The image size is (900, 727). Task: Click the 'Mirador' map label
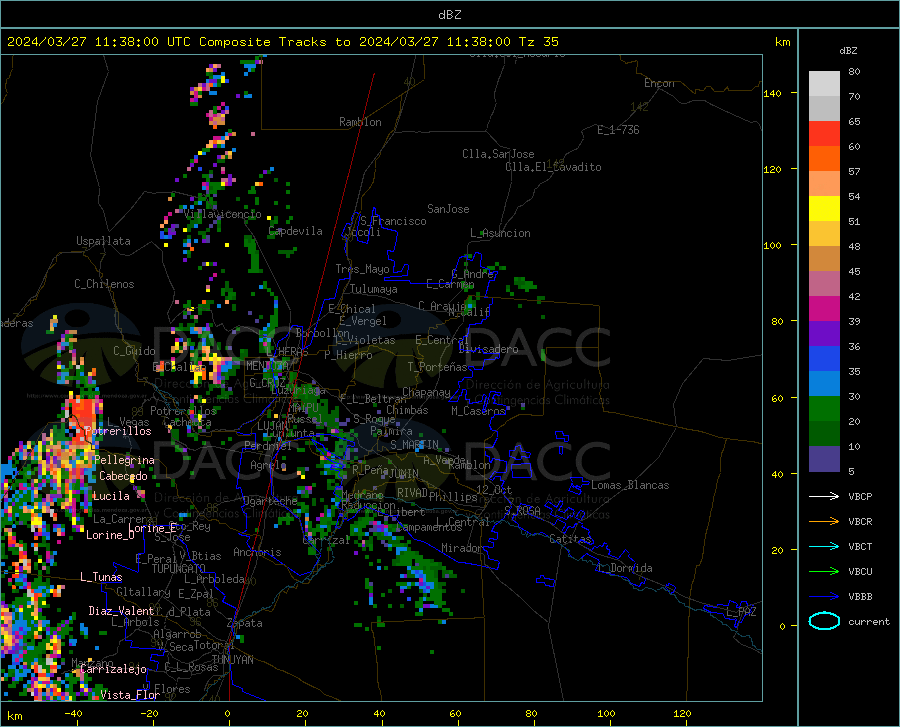[x=461, y=548]
